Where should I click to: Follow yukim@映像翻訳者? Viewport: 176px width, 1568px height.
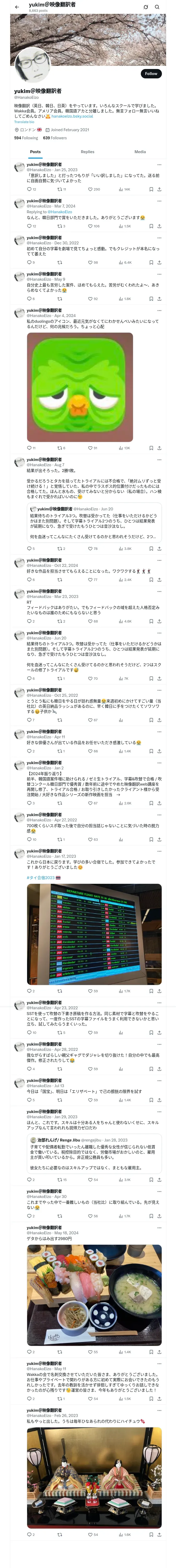150,74
